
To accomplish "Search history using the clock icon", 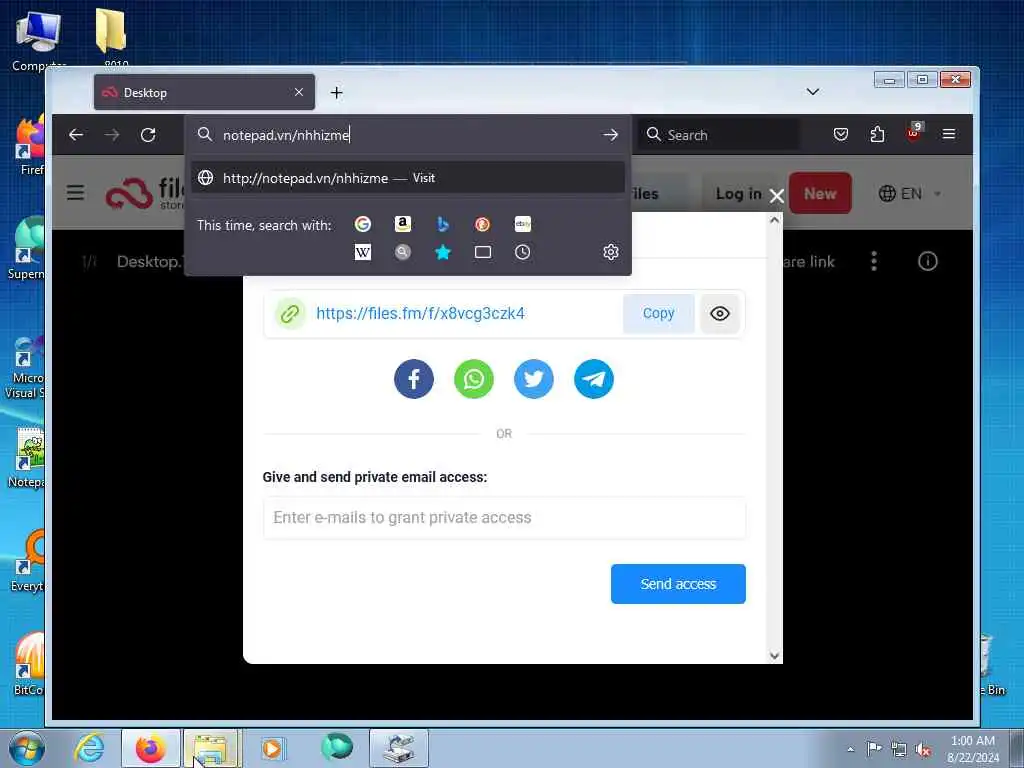I will point(522,252).
